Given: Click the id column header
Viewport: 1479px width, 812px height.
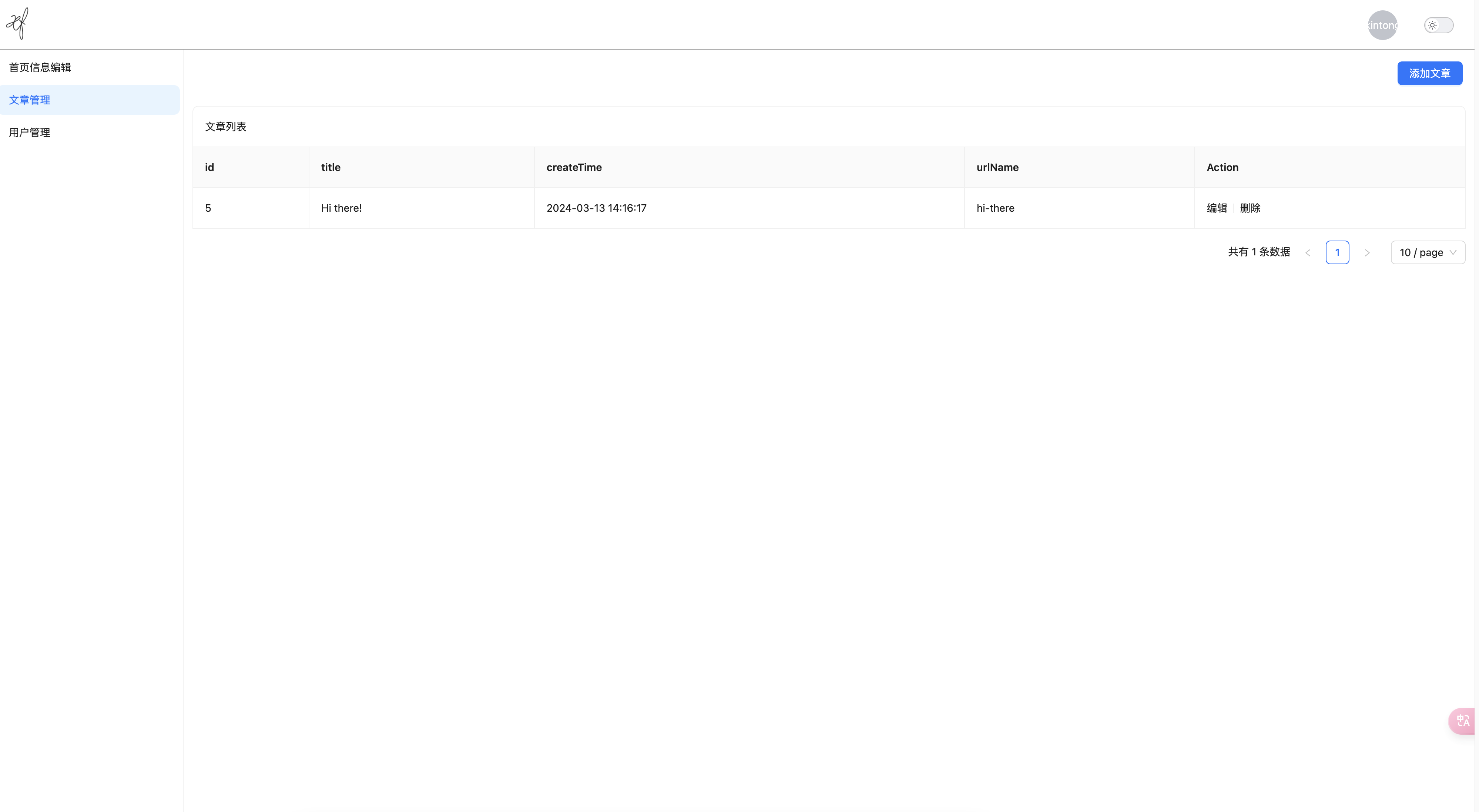Looking at the screenshot, I should [x=251, y=167].
